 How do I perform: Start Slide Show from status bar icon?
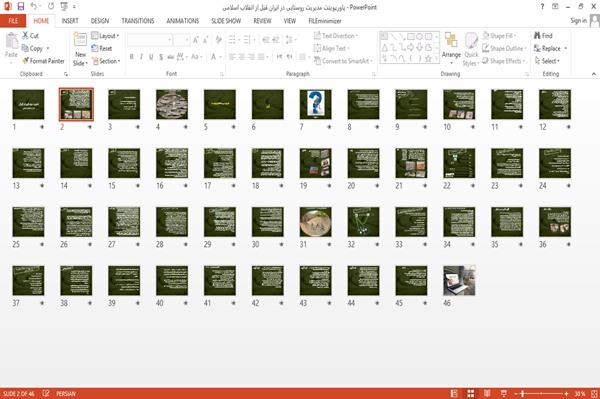tap(504, 393)
